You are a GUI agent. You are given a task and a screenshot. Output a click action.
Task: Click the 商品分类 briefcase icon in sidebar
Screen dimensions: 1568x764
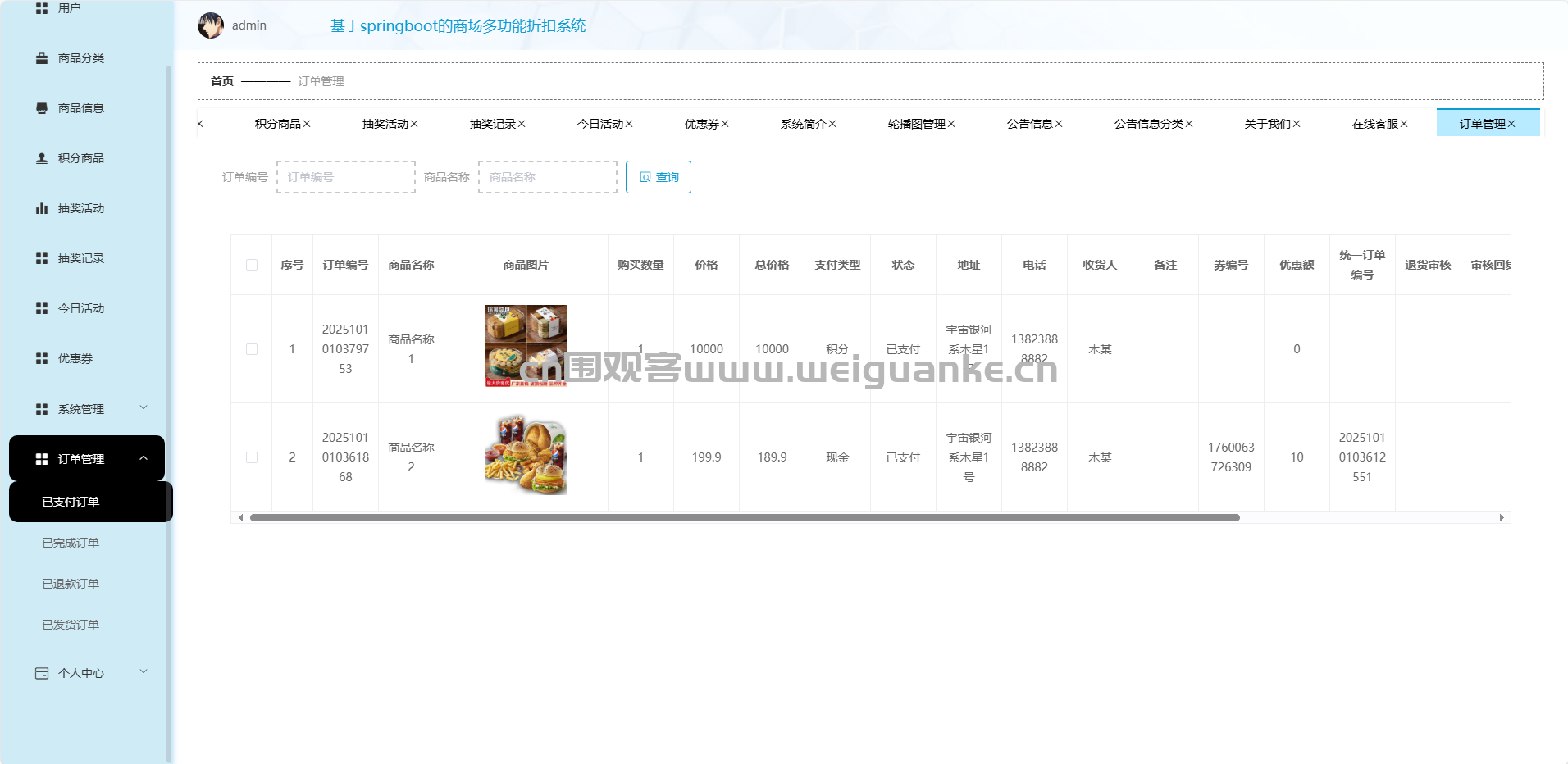pos(42,58)
